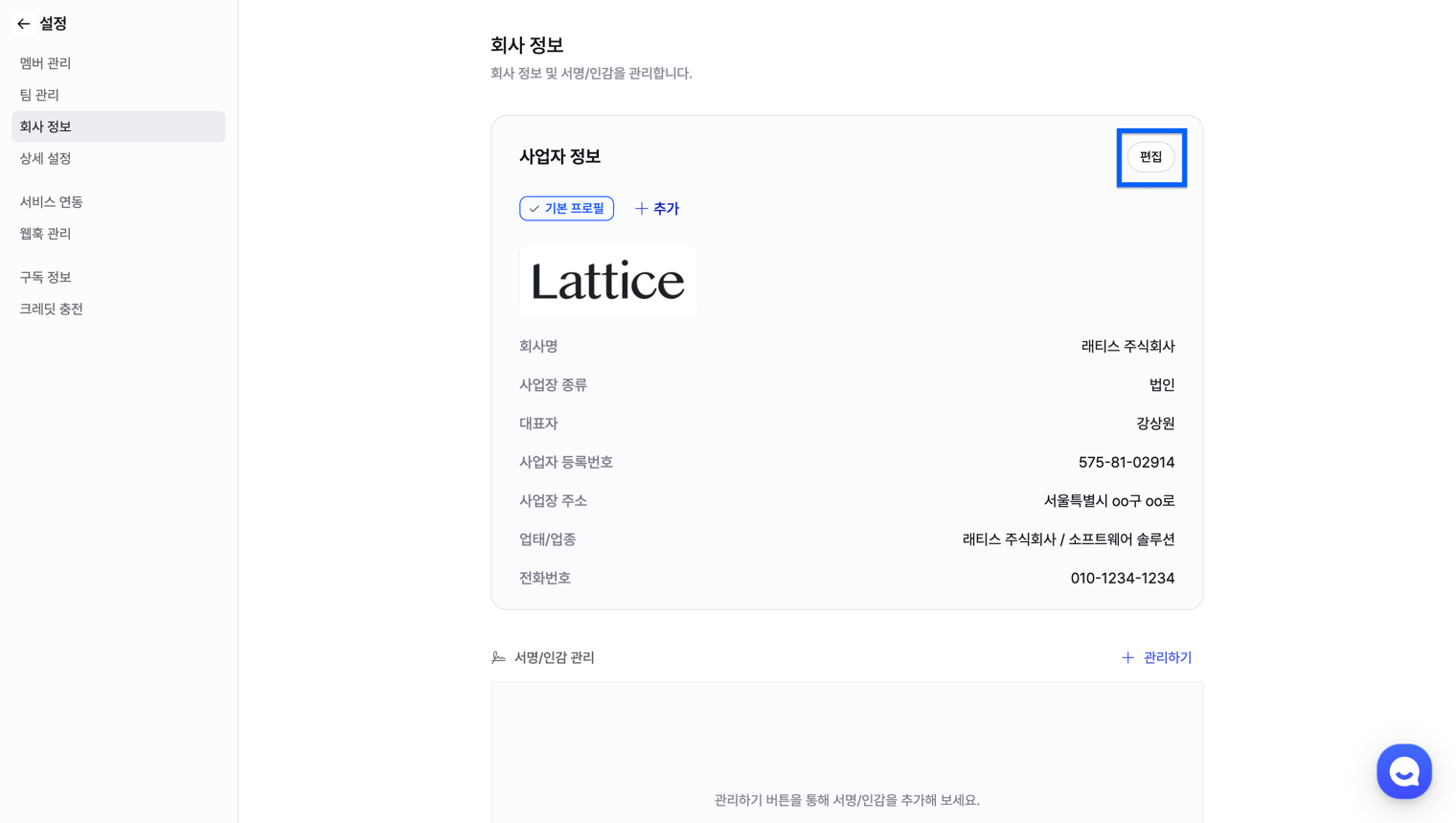This screenshot has width=1456, height=823.
Task: Click the signature icon beside 서명/인감 관리
Action: [x=498, y=657]
